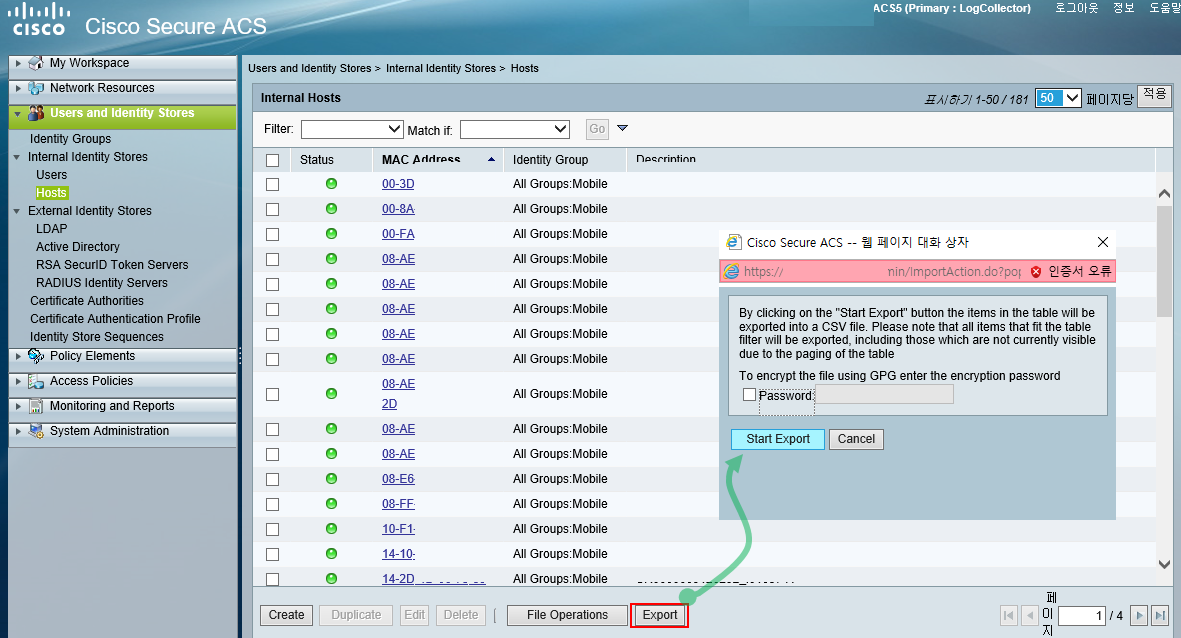
Task: Click status indicator for 00-3D host
Action: pyautogui.click(x=331, y=184)
